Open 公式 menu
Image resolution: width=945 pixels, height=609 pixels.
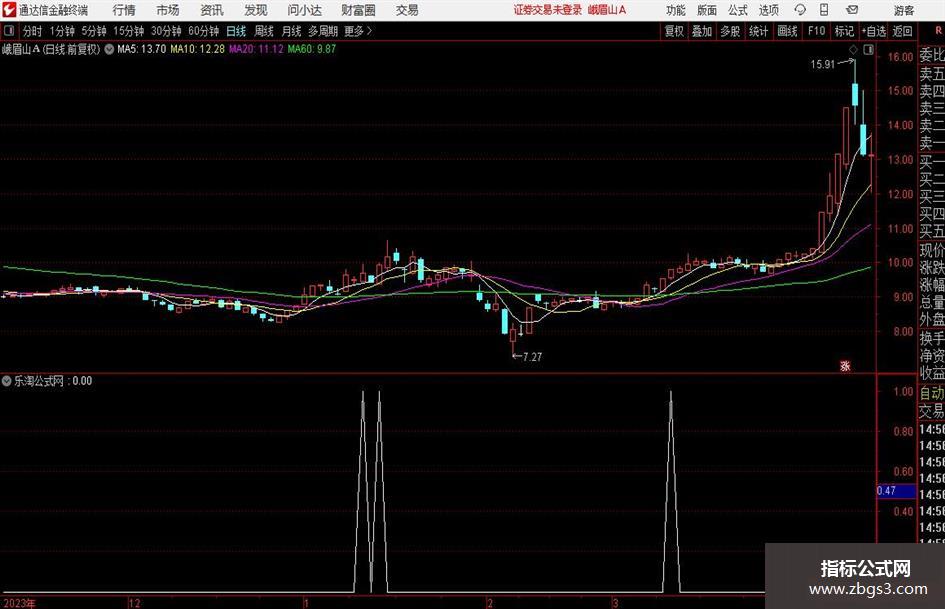click(737, 10)
